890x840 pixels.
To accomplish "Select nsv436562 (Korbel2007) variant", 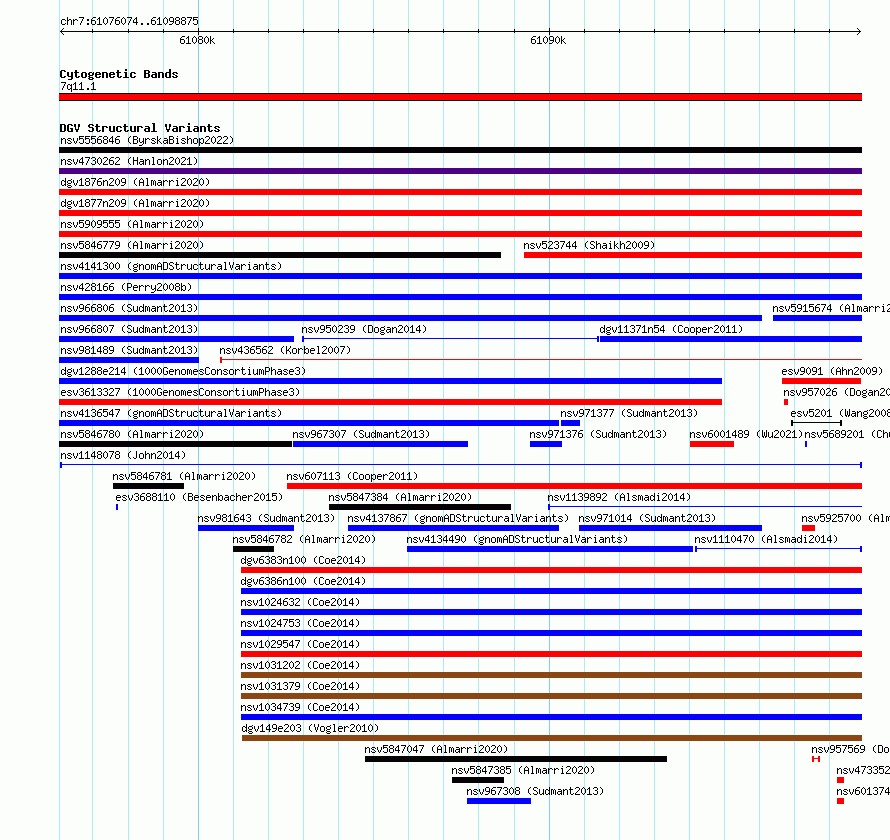I will click(285, 350).
